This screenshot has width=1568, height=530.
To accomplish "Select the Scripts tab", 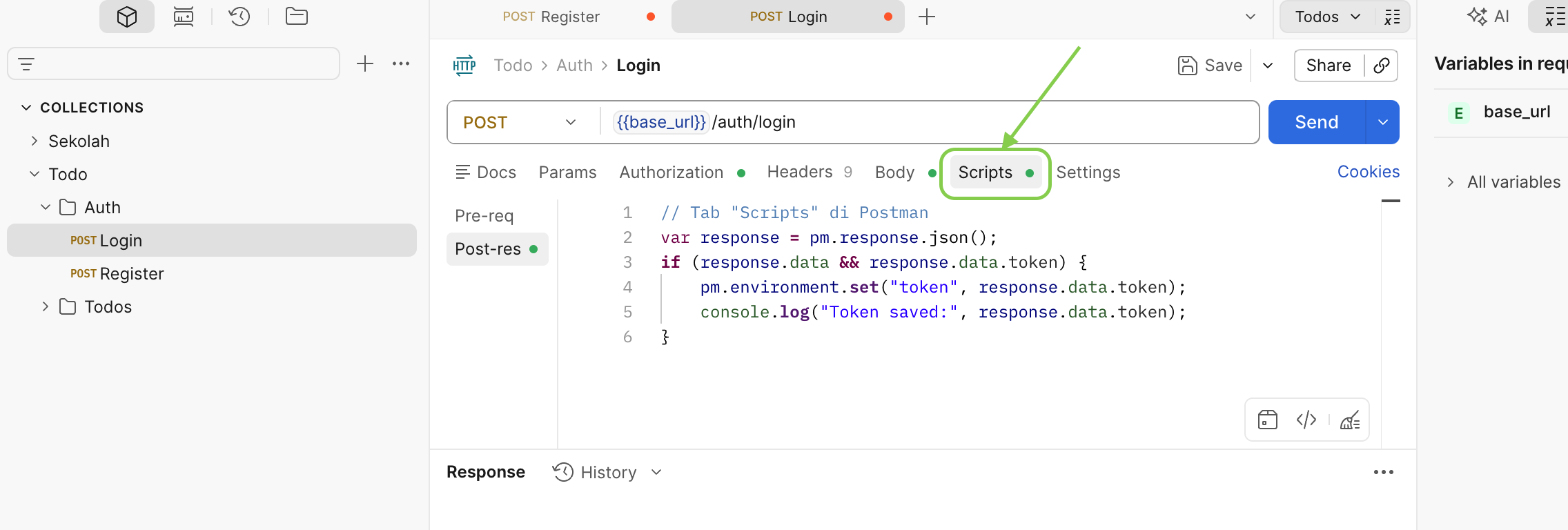I will tap(995, 173).
